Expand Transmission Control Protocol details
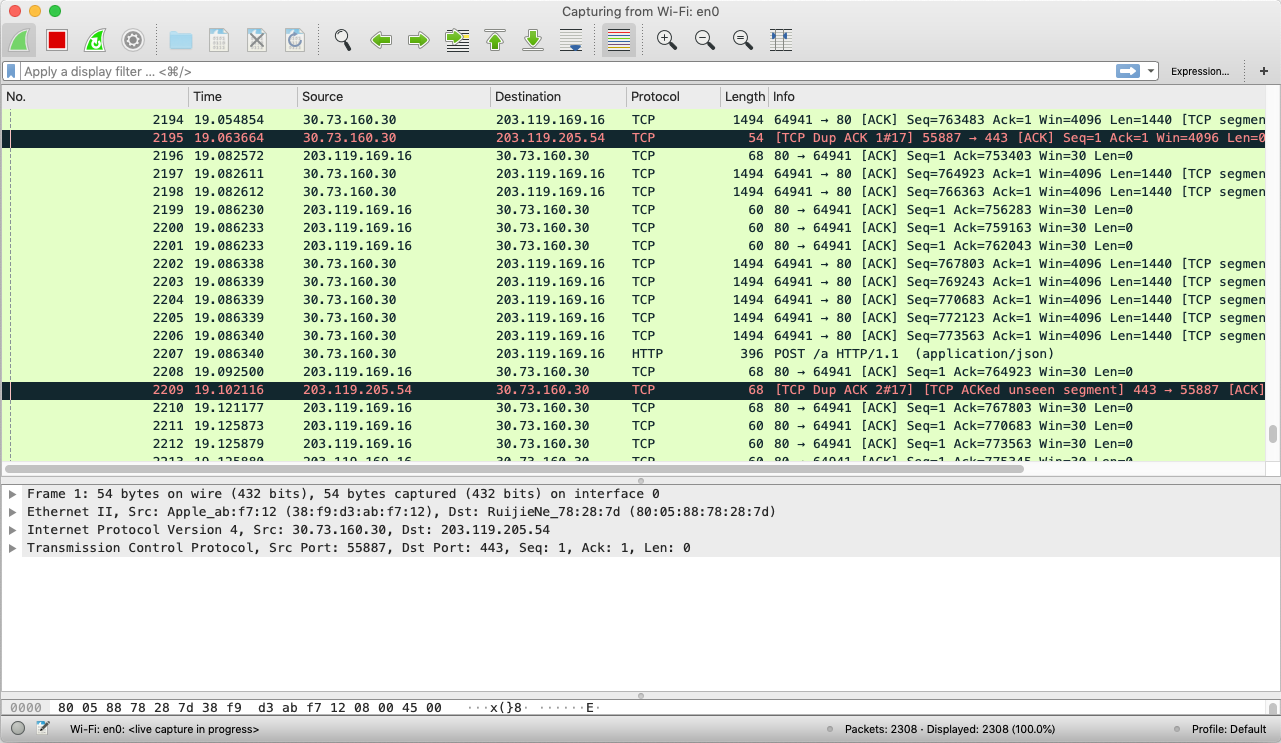Image resolution: width=1281 pixels, height=743 pixels. tap(13, 548)
